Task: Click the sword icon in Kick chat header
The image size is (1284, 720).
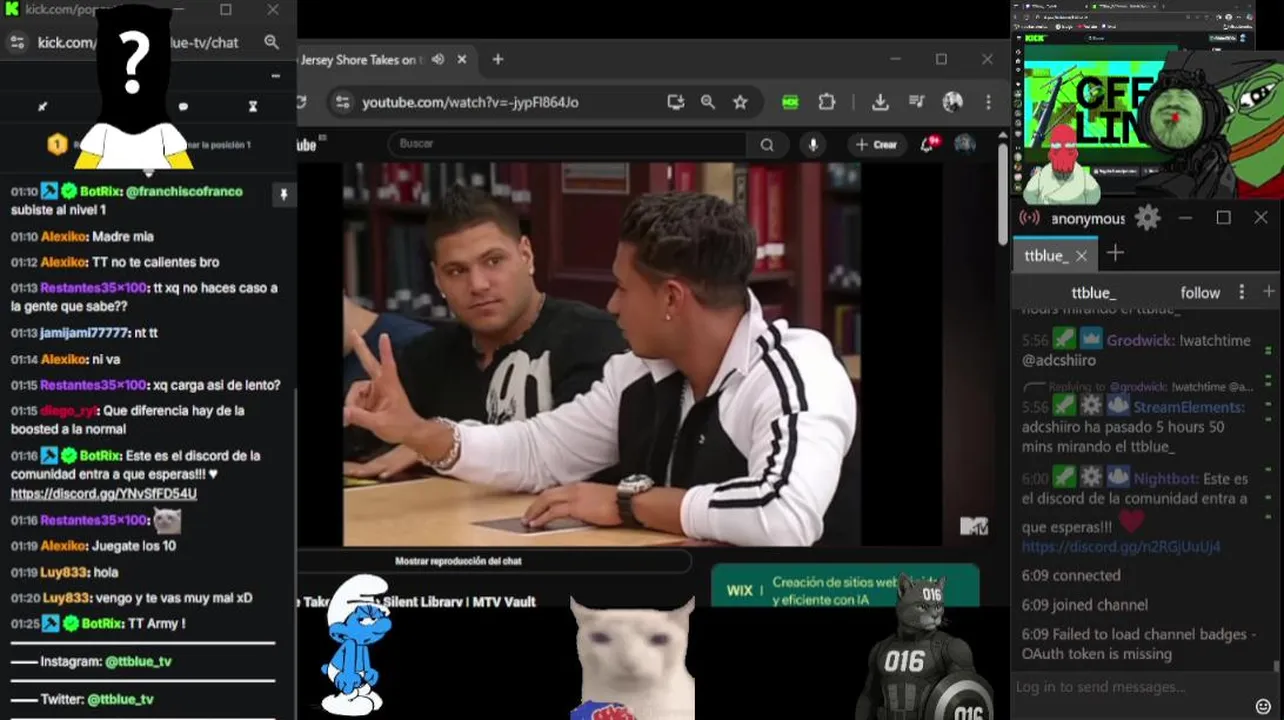Action: [42, 106]
